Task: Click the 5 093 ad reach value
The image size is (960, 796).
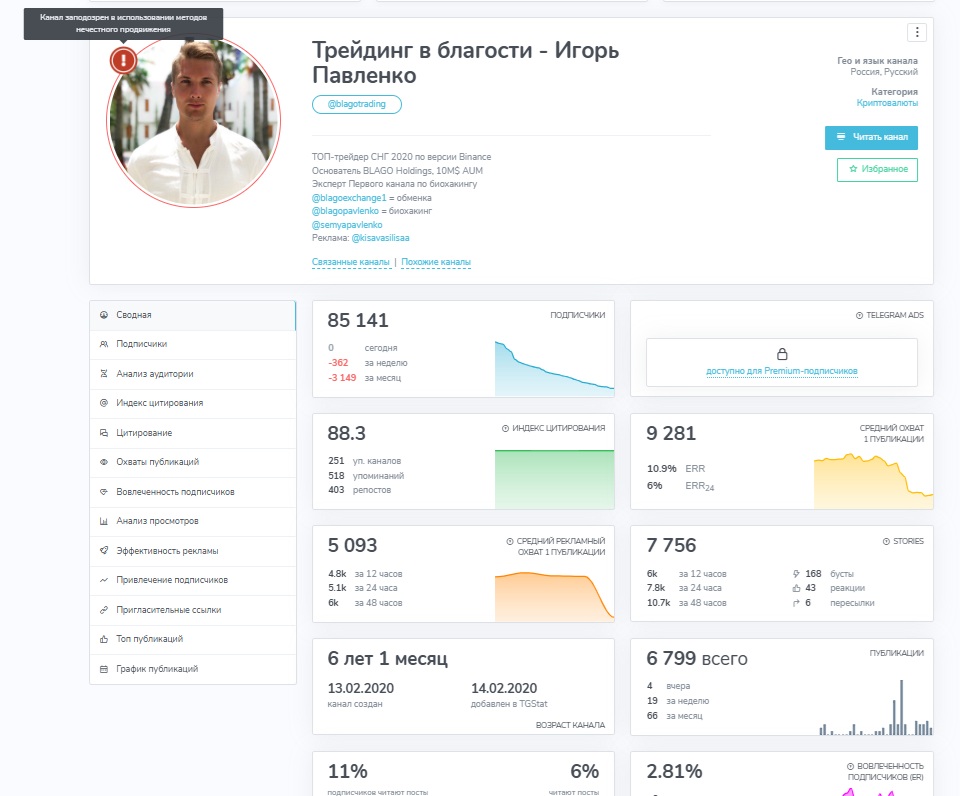Action: click(x=353, y=546)
